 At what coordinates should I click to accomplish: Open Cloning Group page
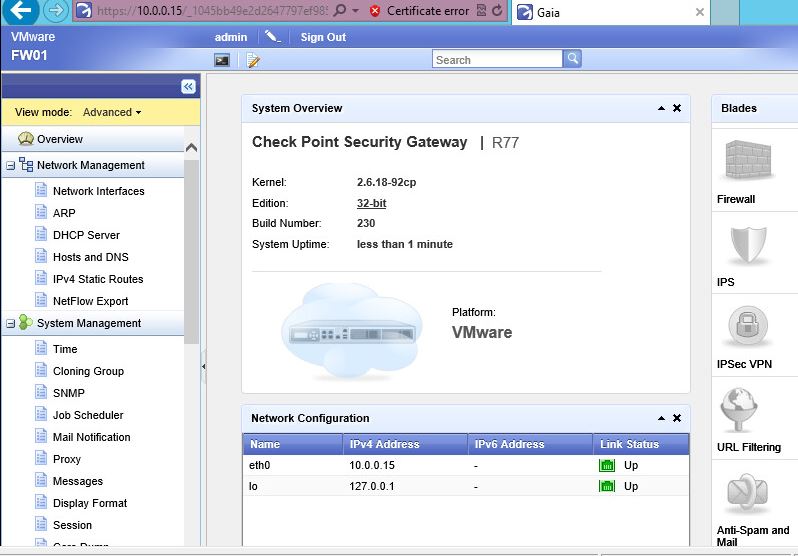[x=88, y=371]
